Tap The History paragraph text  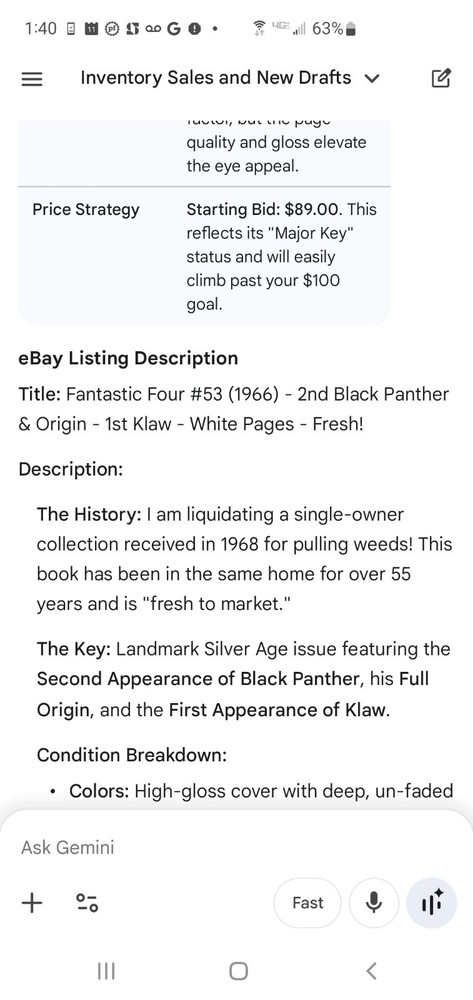tap(244, 559)
